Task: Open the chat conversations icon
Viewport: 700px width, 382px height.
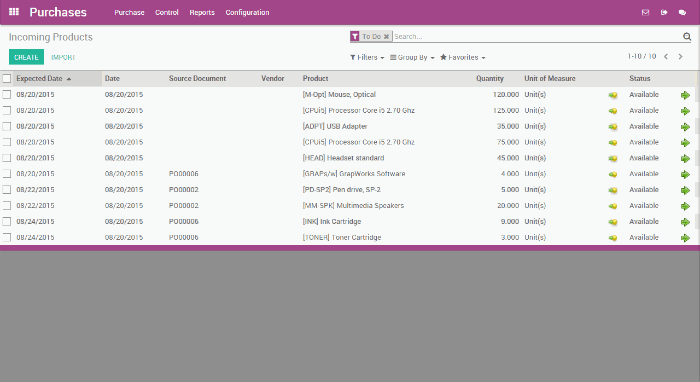Action: [682, 12]
